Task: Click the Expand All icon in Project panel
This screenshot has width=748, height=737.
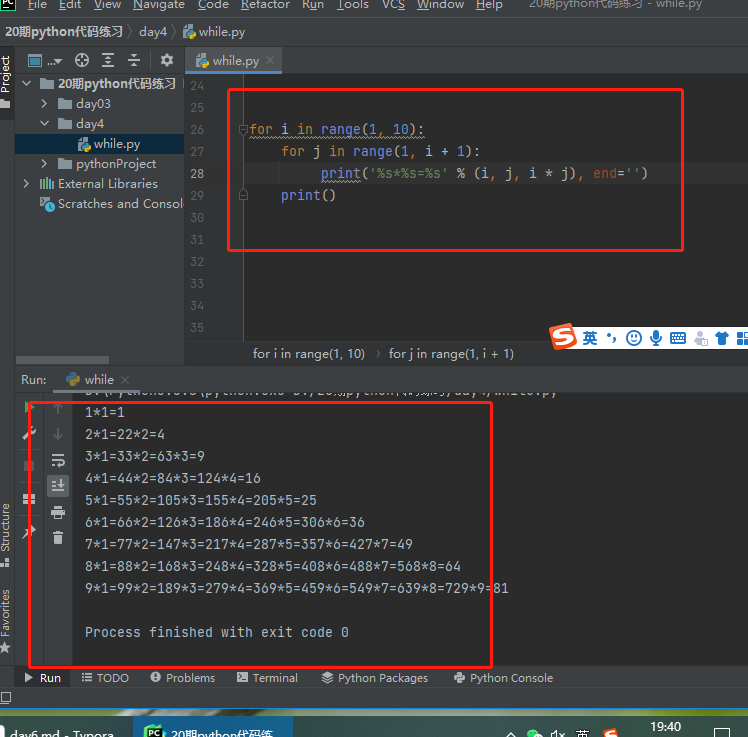Action: point(108,60)
